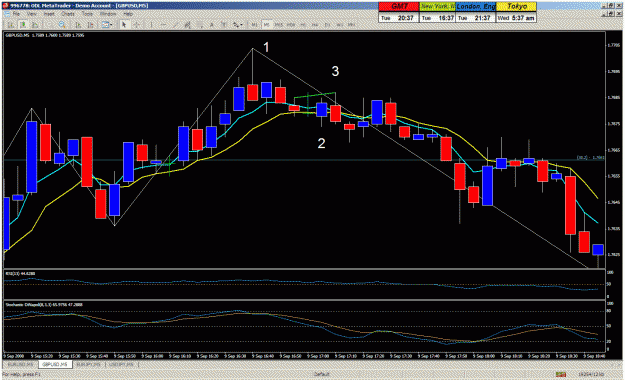
Task: Toggle chart shift from right border
Action: pyautogui.click(x=91, y=25)
